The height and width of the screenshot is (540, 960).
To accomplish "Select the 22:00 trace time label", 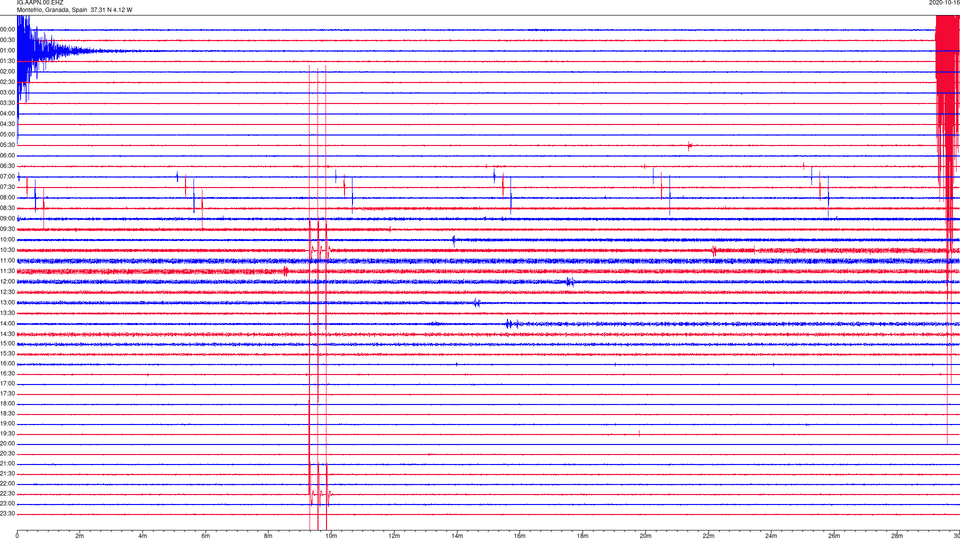I will pos(8,484).
